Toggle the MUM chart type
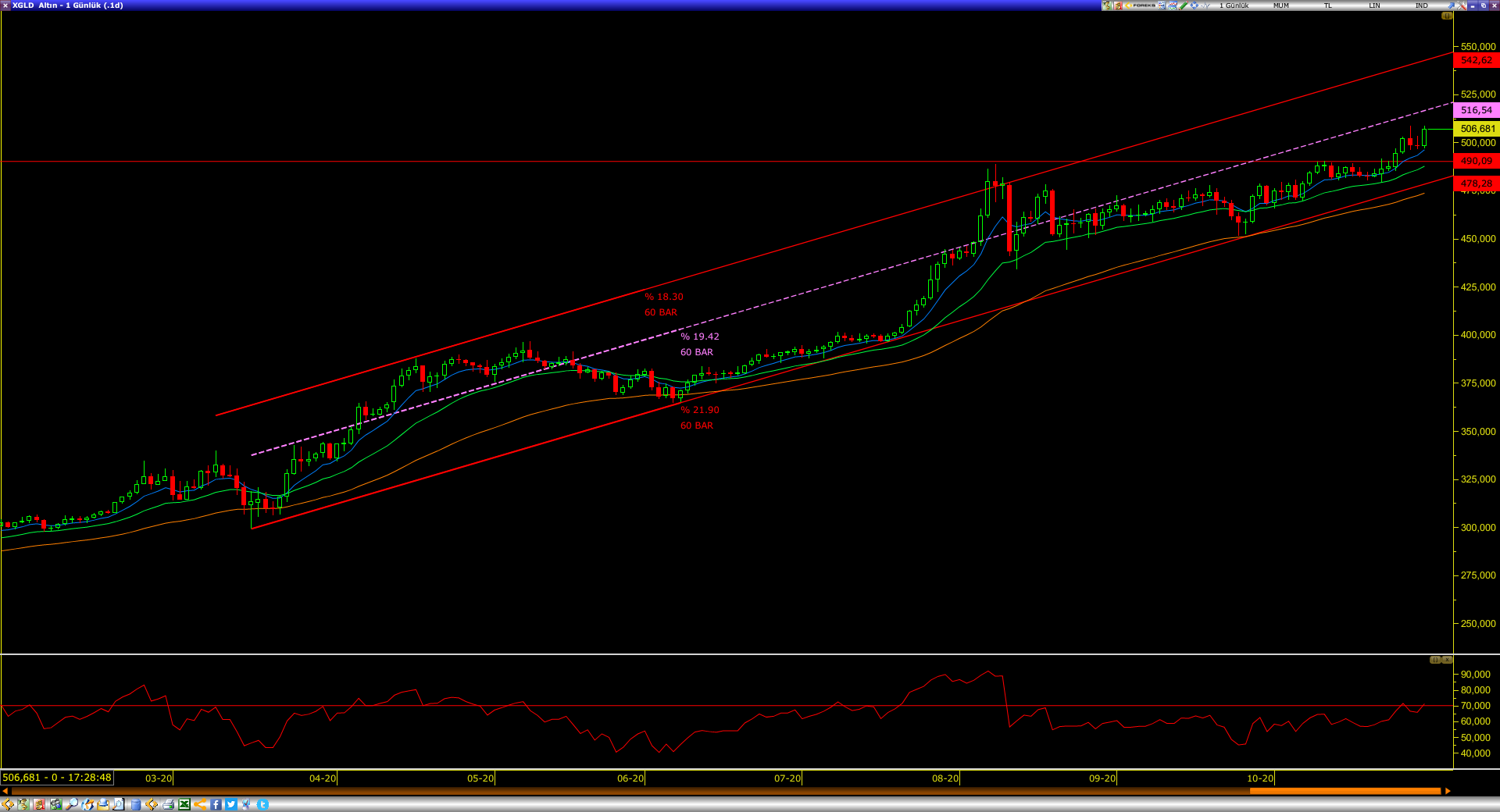The image size is (1500, 812). pos(1281,5)
